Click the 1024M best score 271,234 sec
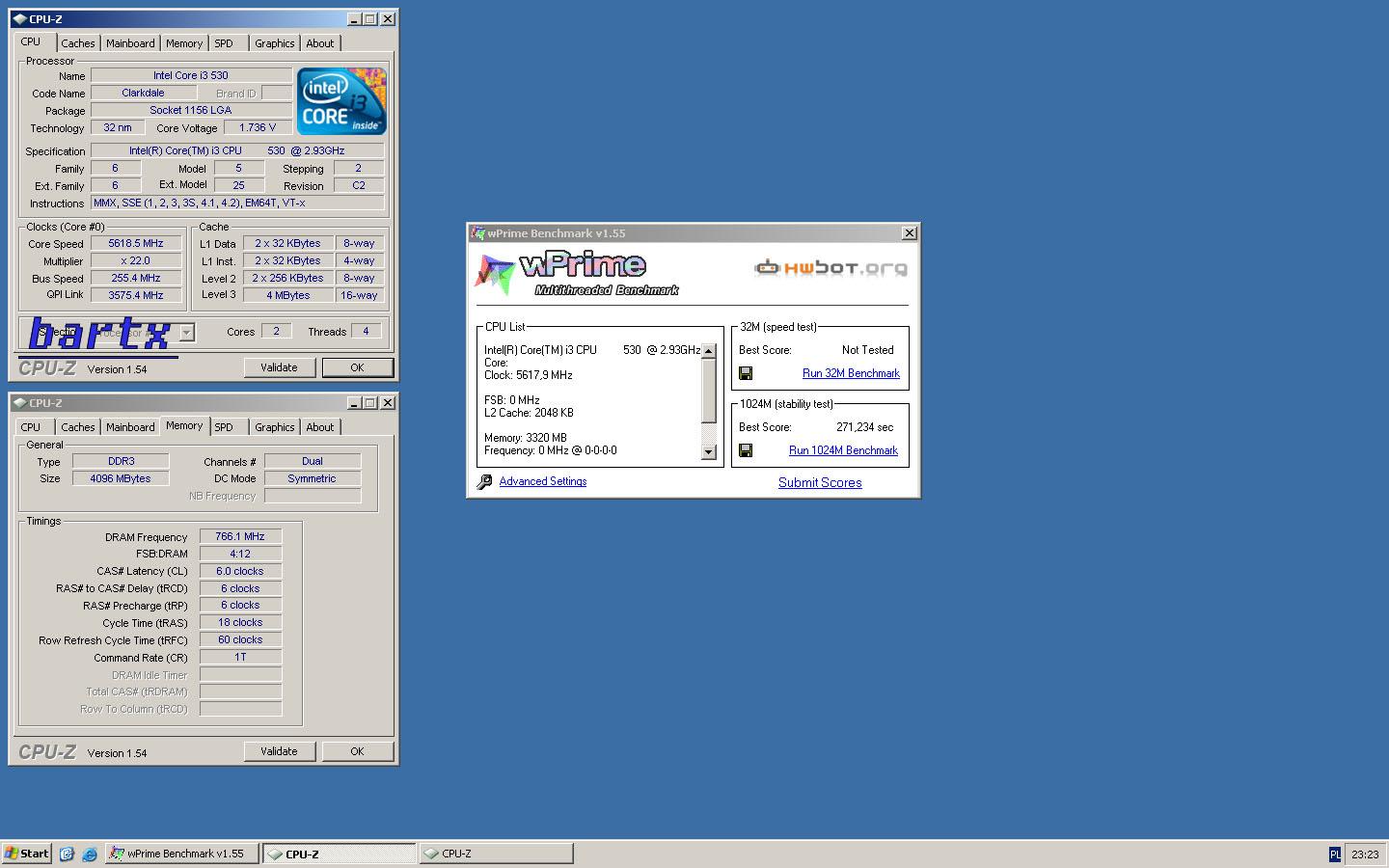Screen dimensions: 1389x868 coord(865,427)
